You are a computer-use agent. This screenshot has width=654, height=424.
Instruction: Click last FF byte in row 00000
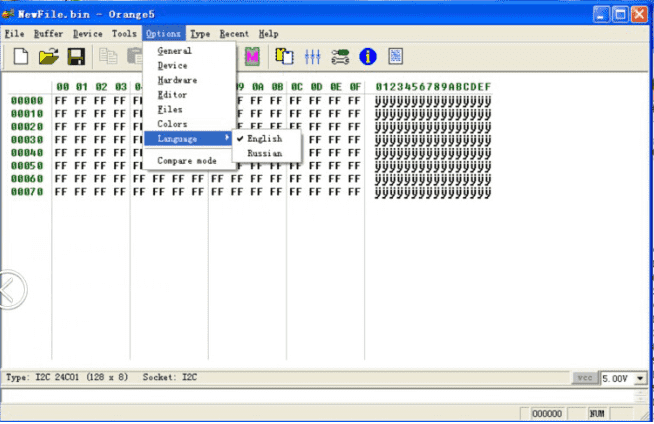(354, 100)
